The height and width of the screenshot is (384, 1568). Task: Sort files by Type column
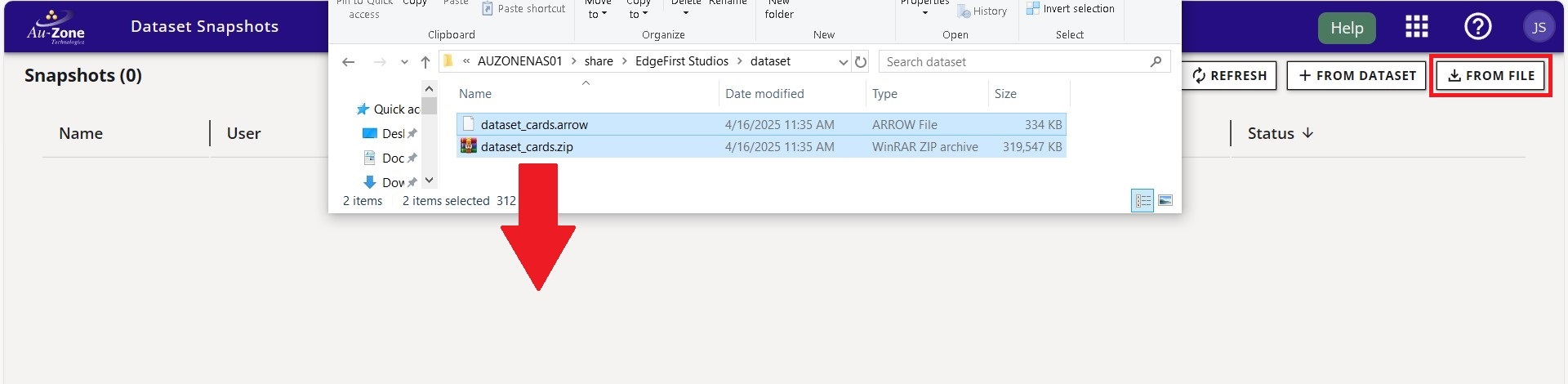tap(884, 94)
